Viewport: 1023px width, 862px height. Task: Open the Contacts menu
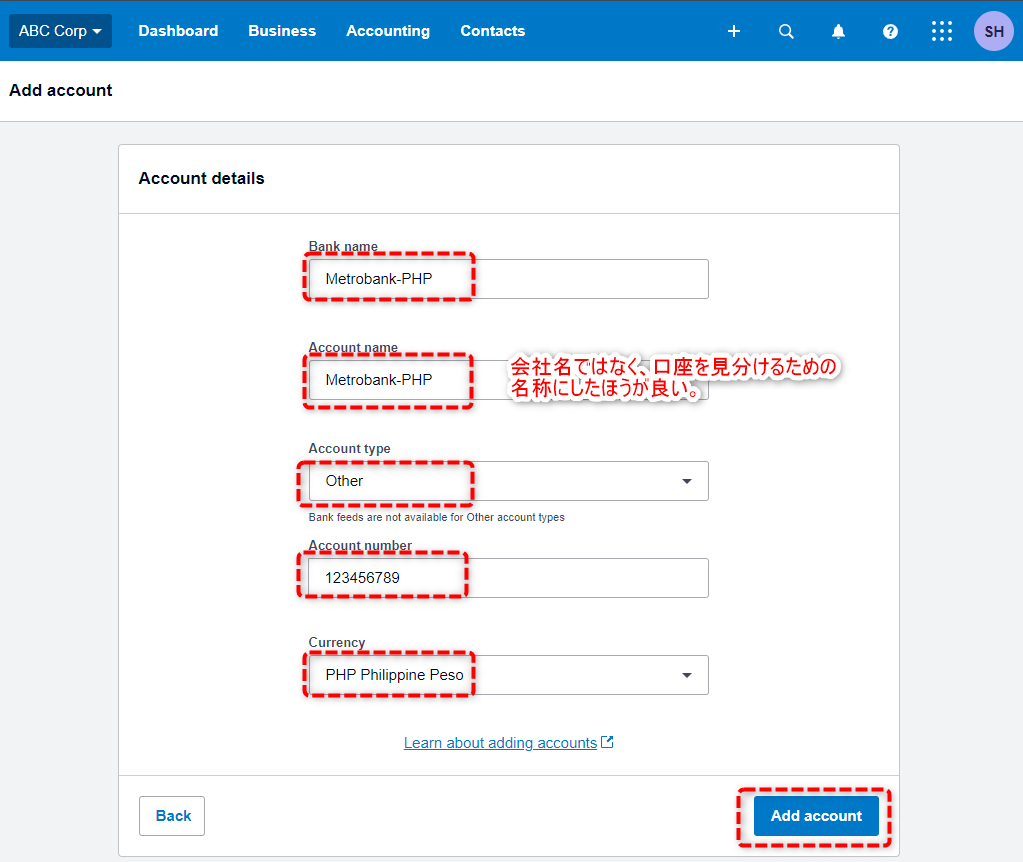[x=493, y=31]
